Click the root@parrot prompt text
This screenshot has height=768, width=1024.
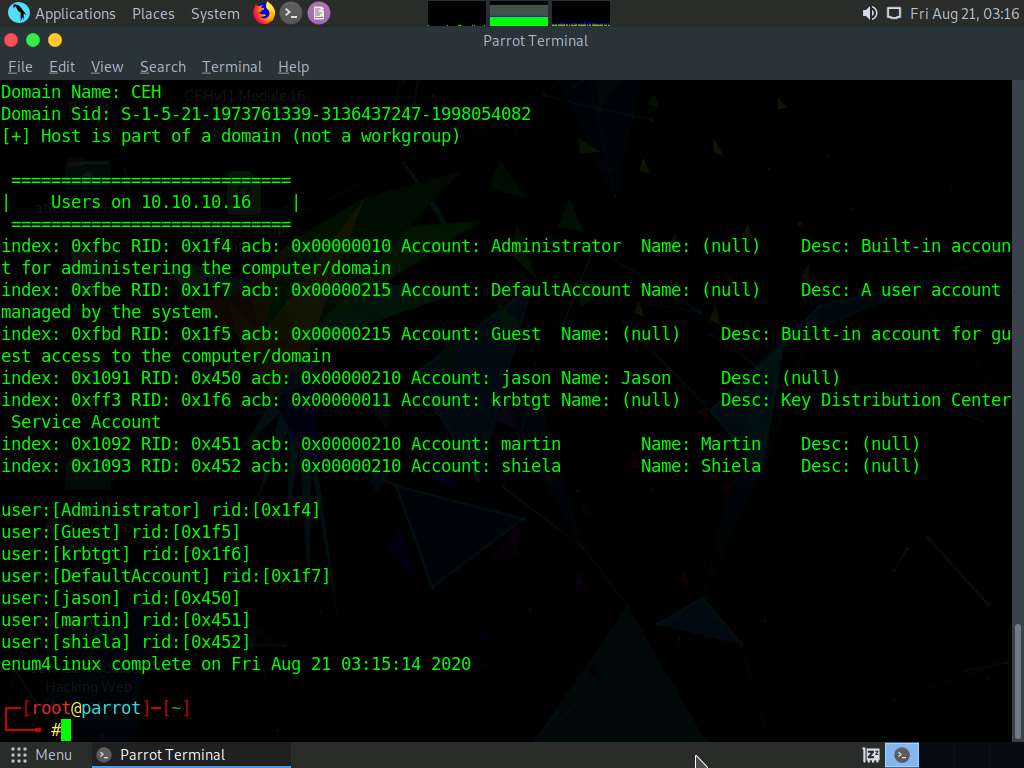coord(86,708)
